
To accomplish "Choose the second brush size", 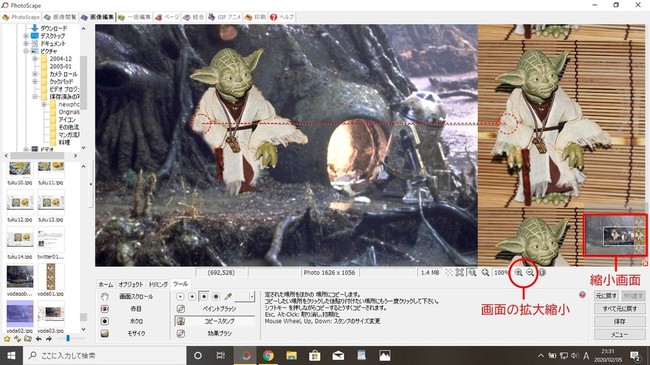I will pyautogui.click(x=192, y=297).
